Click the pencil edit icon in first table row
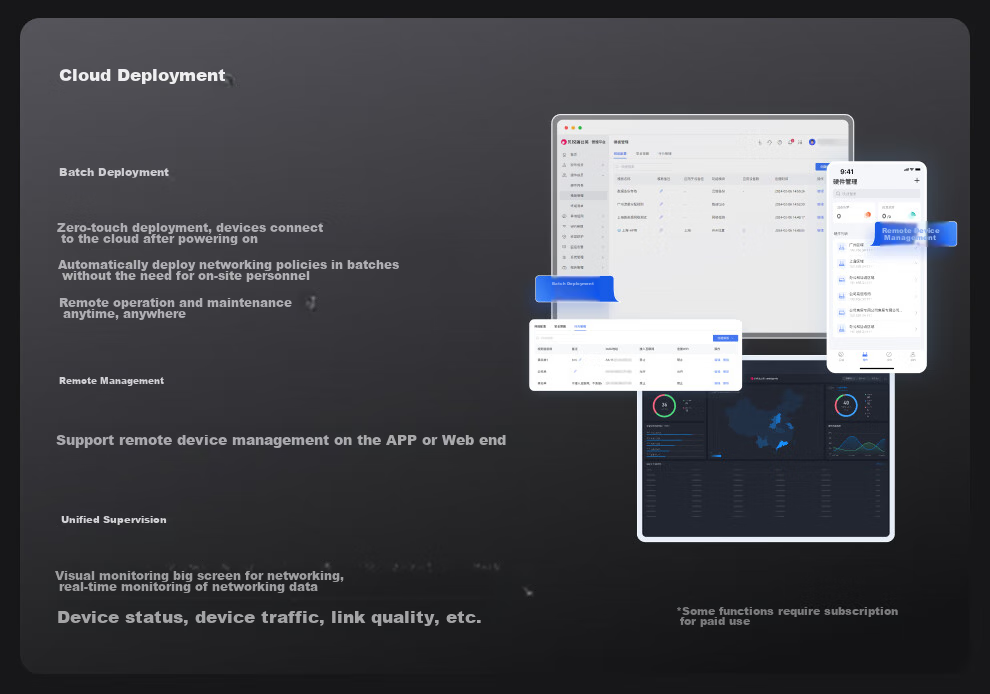990x694 pixels. click(660, 190)
